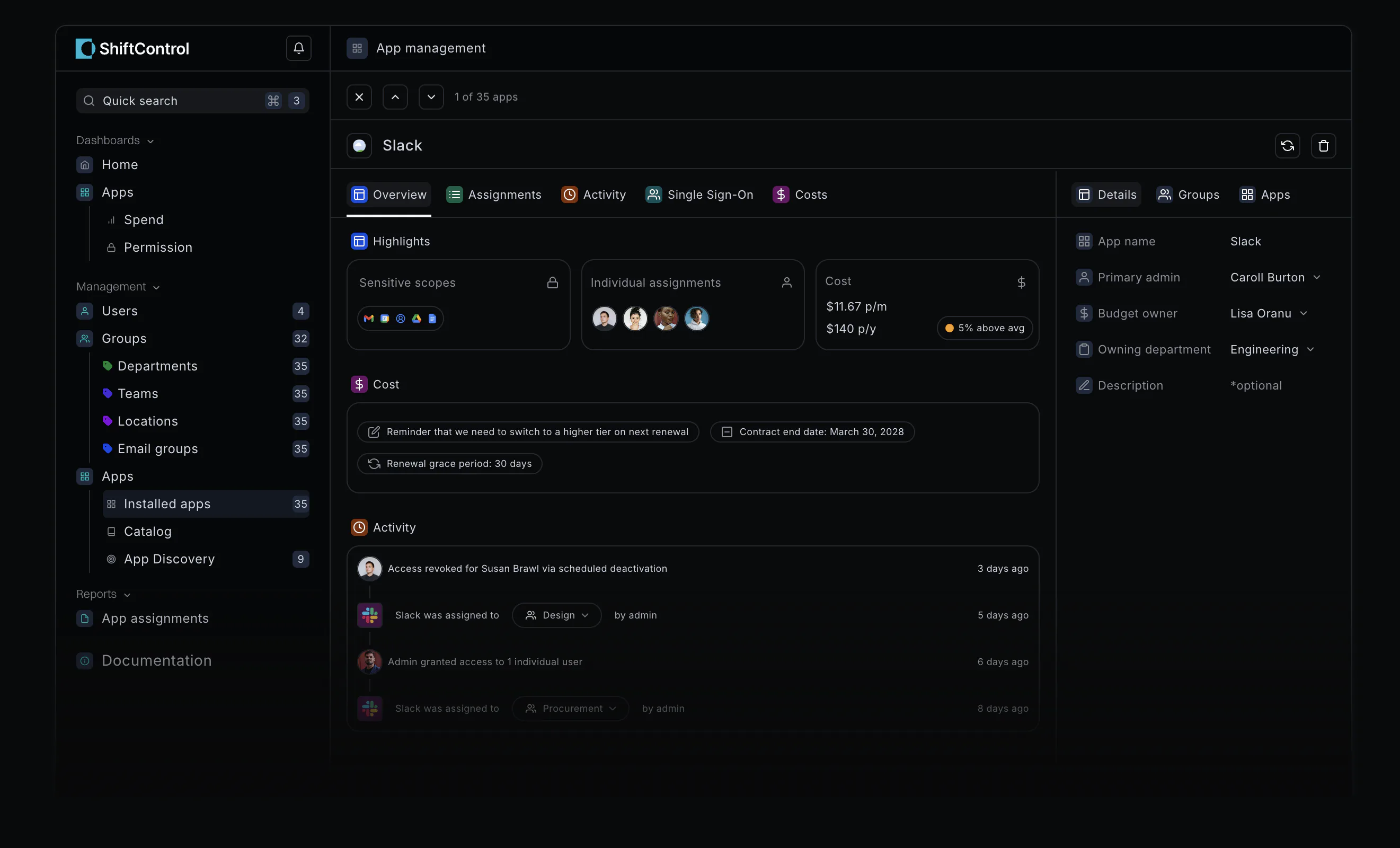The width and height of the screenshot is (1400, 848).
Task: Click the renewal reminder note chip
Action: 528,432
